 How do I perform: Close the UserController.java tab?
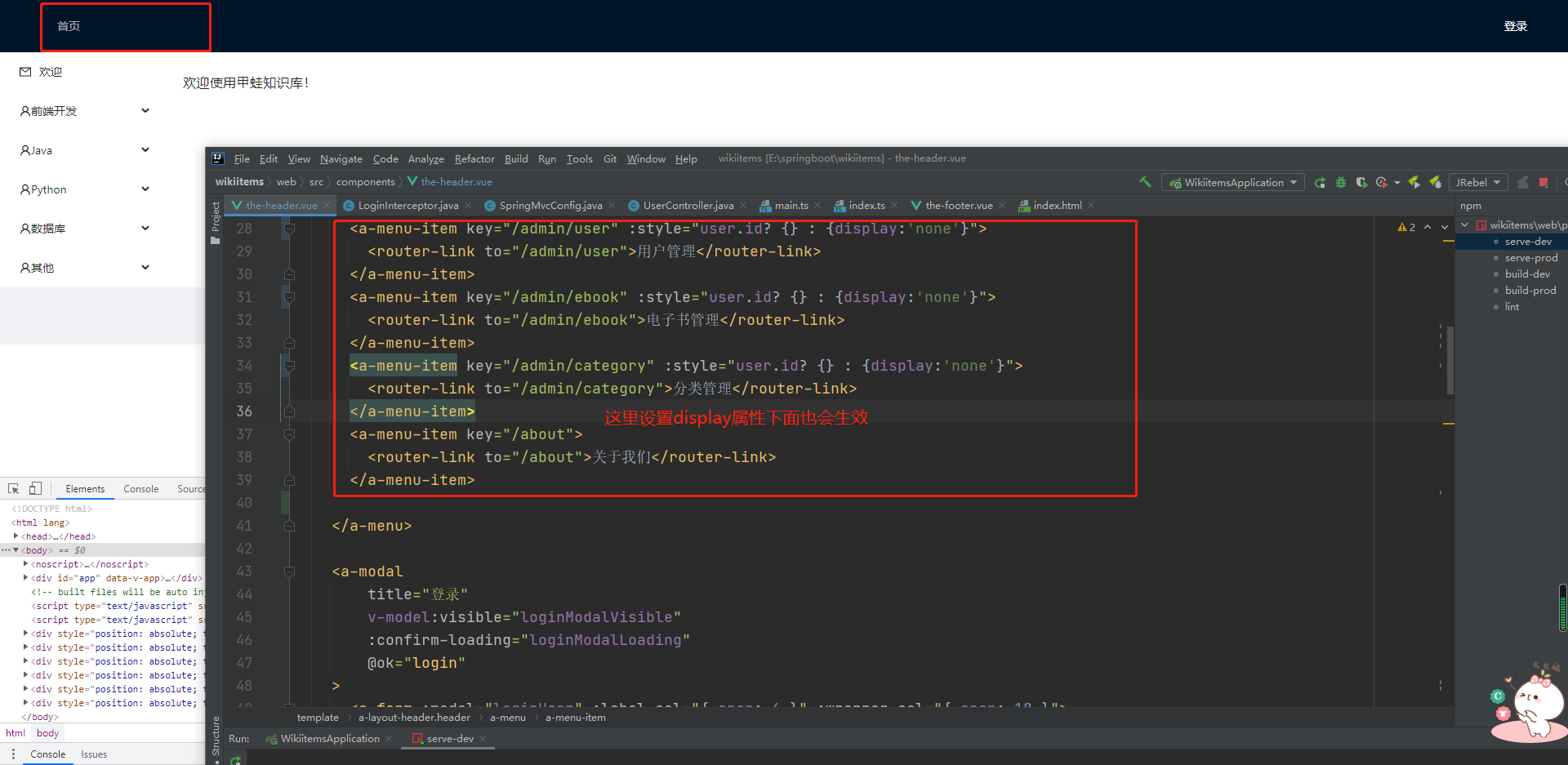click(743, 205)
